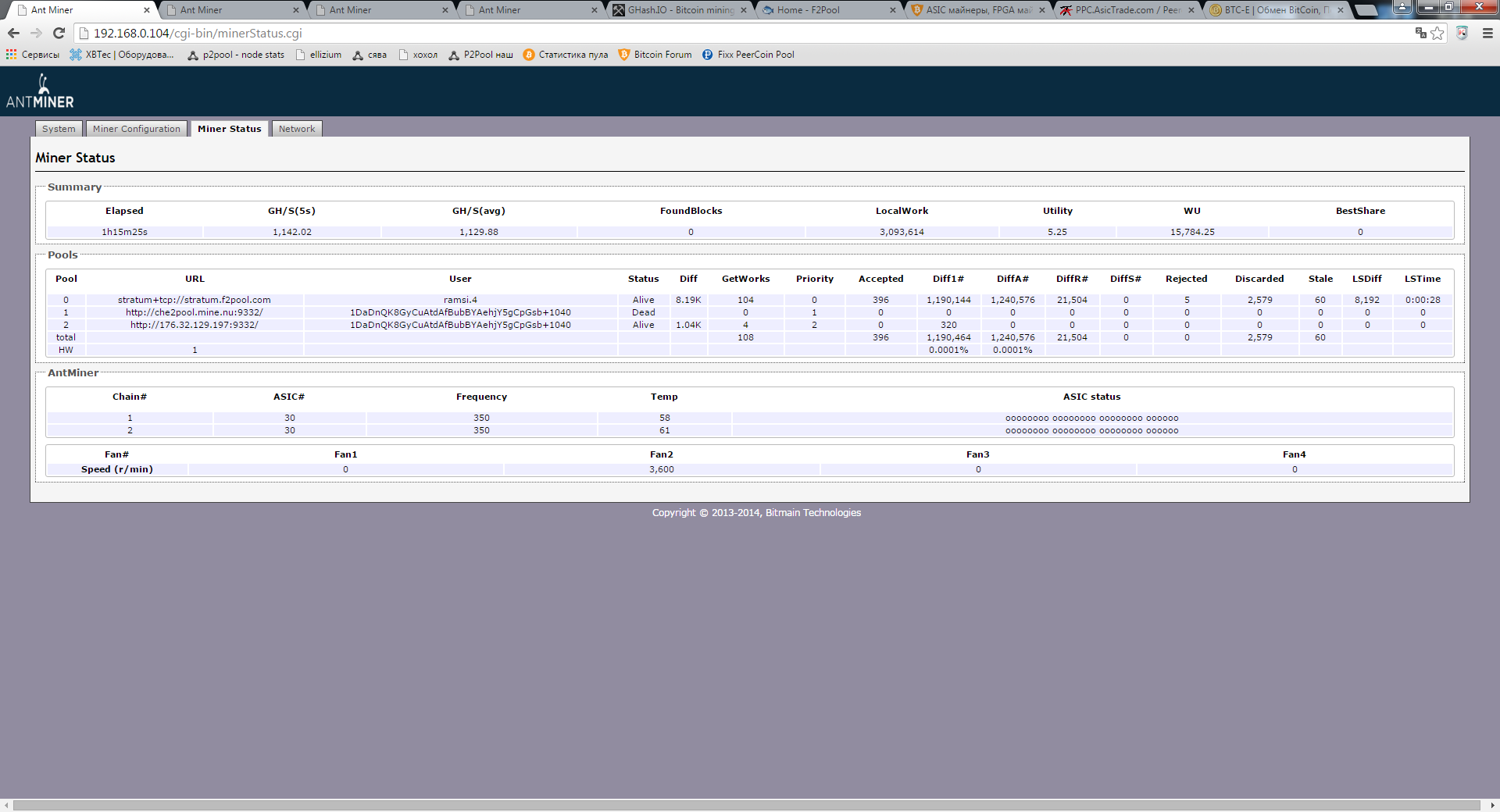1500x812 pixels.
Task: Open the Chrome hamburger menu
Action: pos(1487,33)
